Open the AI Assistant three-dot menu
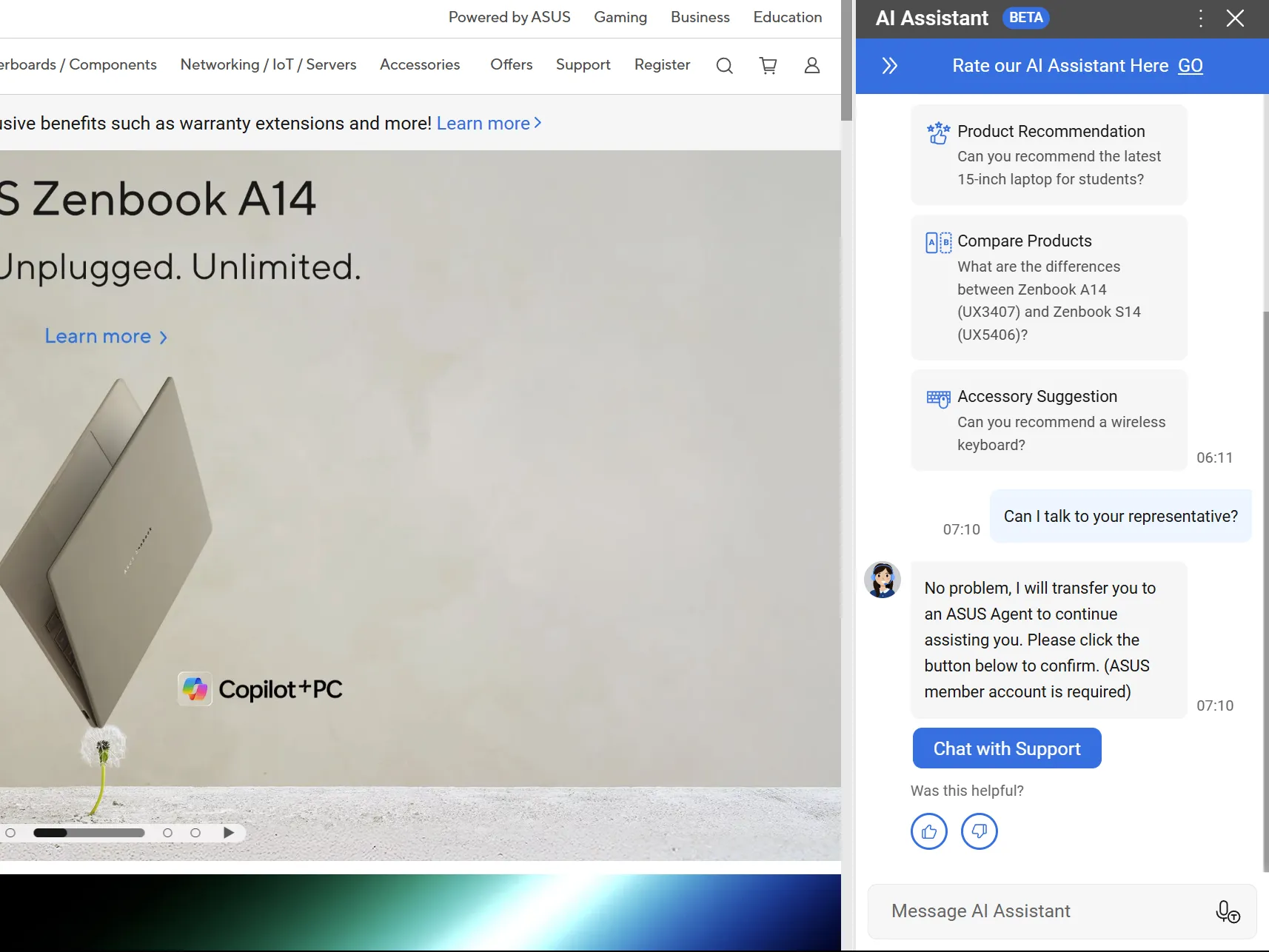Viewport: 1269px width, 952px height. click(x=1199, y=18)
